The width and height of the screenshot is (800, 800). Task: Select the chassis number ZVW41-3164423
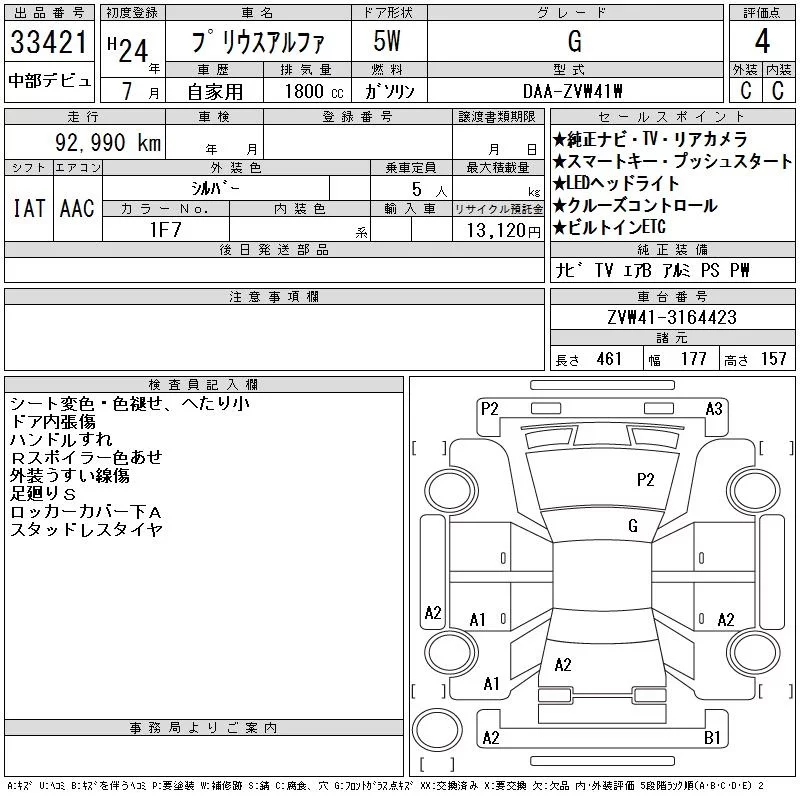point(671,317)
